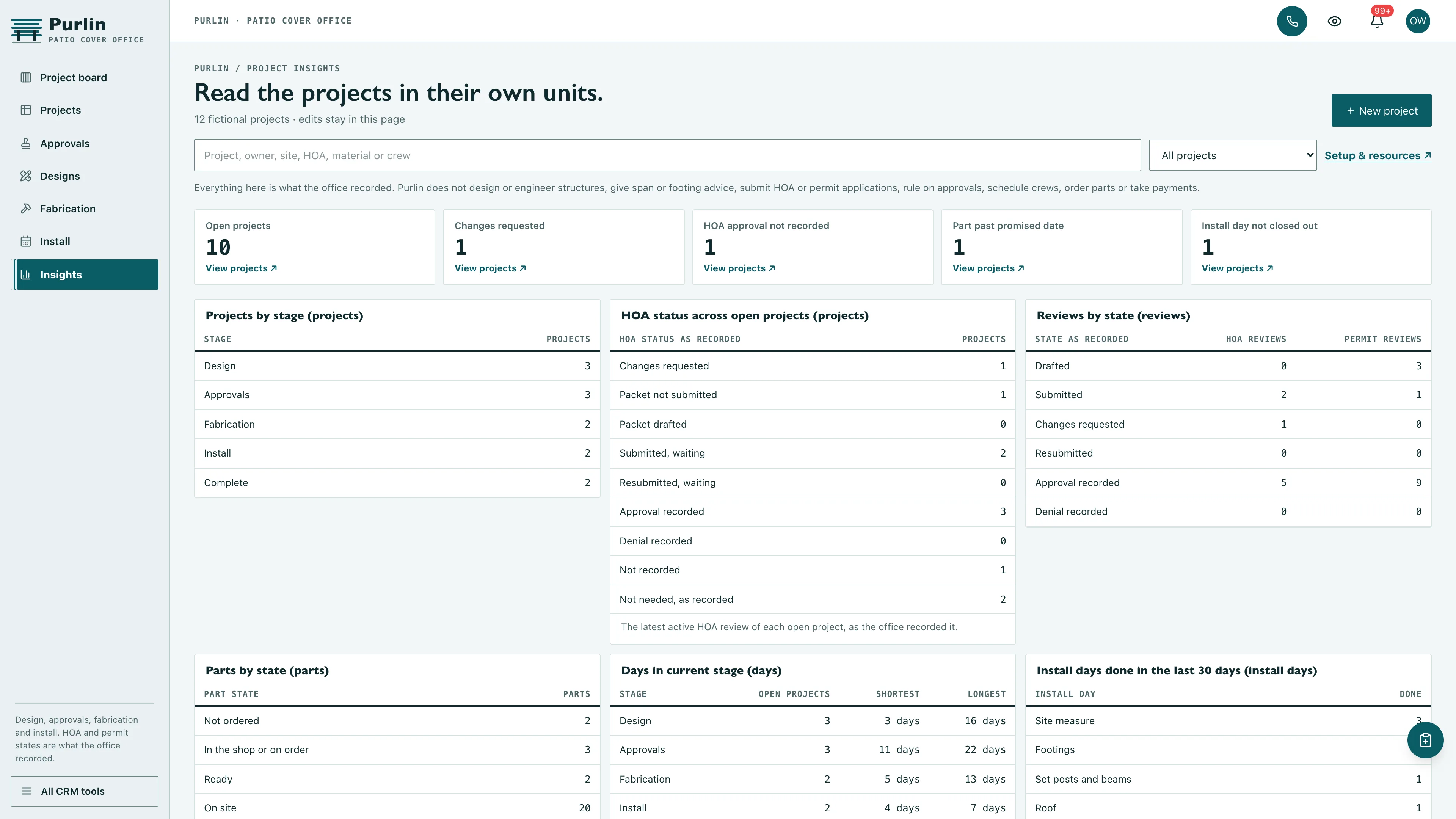The width and height of the screenshot is (1456, 819).
Task: Click the Purlin / Project Insights breadcrumb
Action: coord(267,68)
